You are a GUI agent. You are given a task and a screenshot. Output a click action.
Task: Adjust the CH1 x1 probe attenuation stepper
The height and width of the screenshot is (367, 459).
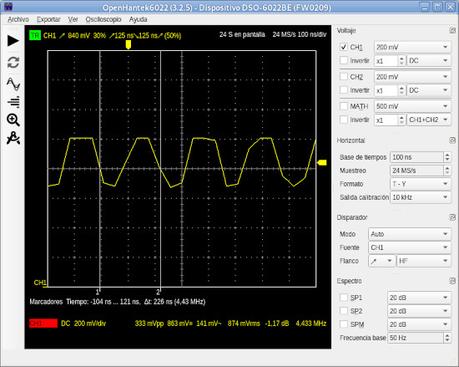pos(402,61)
